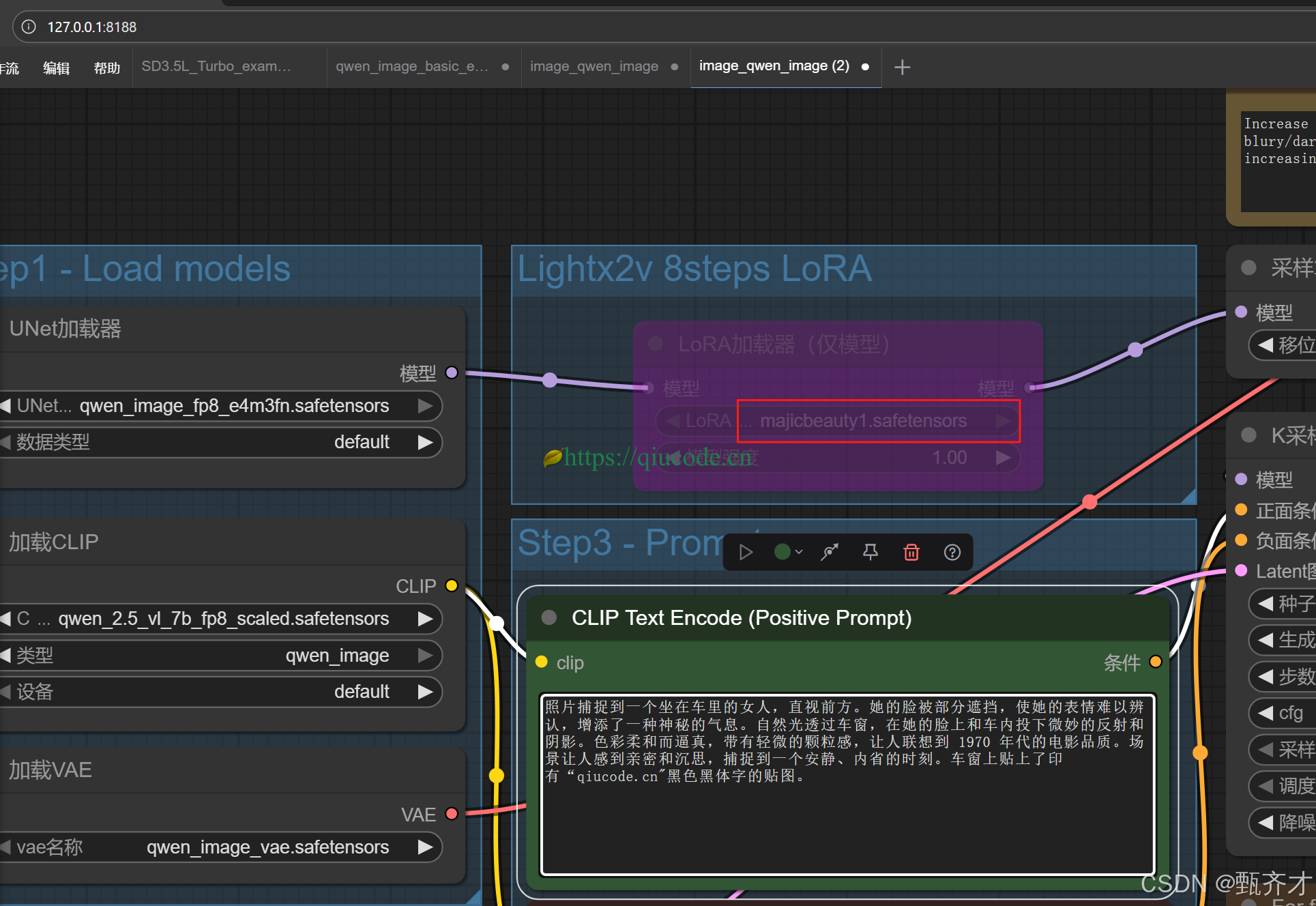Click UNet 模型 output socket
The height and width of the screenshot is (906, 1316).
click(x=452, y=372)
